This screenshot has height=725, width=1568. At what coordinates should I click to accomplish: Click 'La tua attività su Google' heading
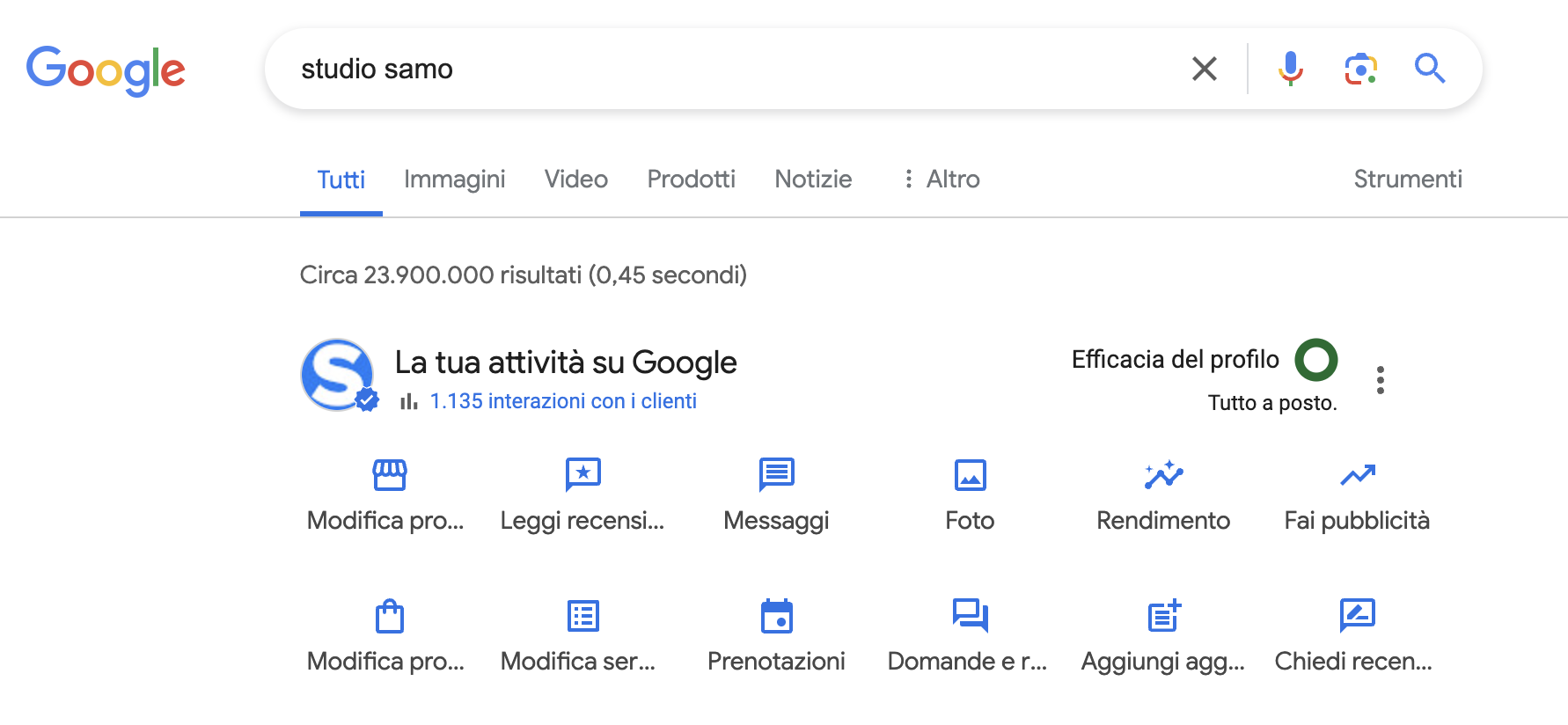pyautogui.click(x=566, y=362)
